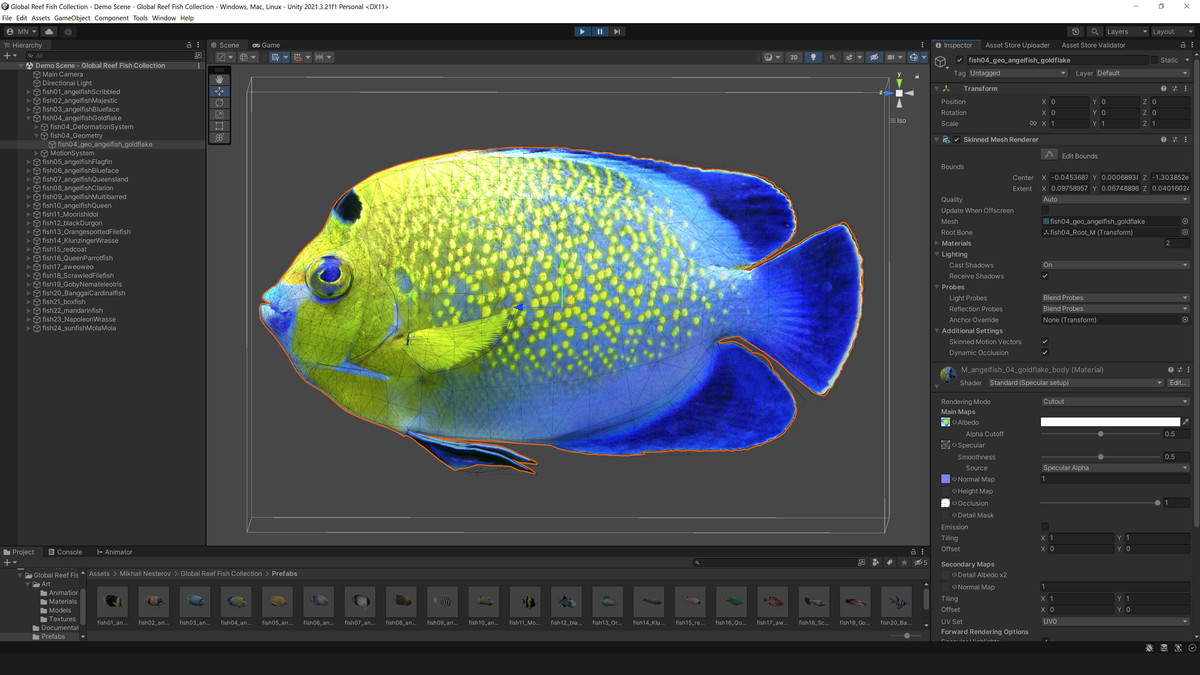Change Rendering Mode from Cutout dropdown
The height and width of the screenshot is (675, 1200).
click(1114, 401)
